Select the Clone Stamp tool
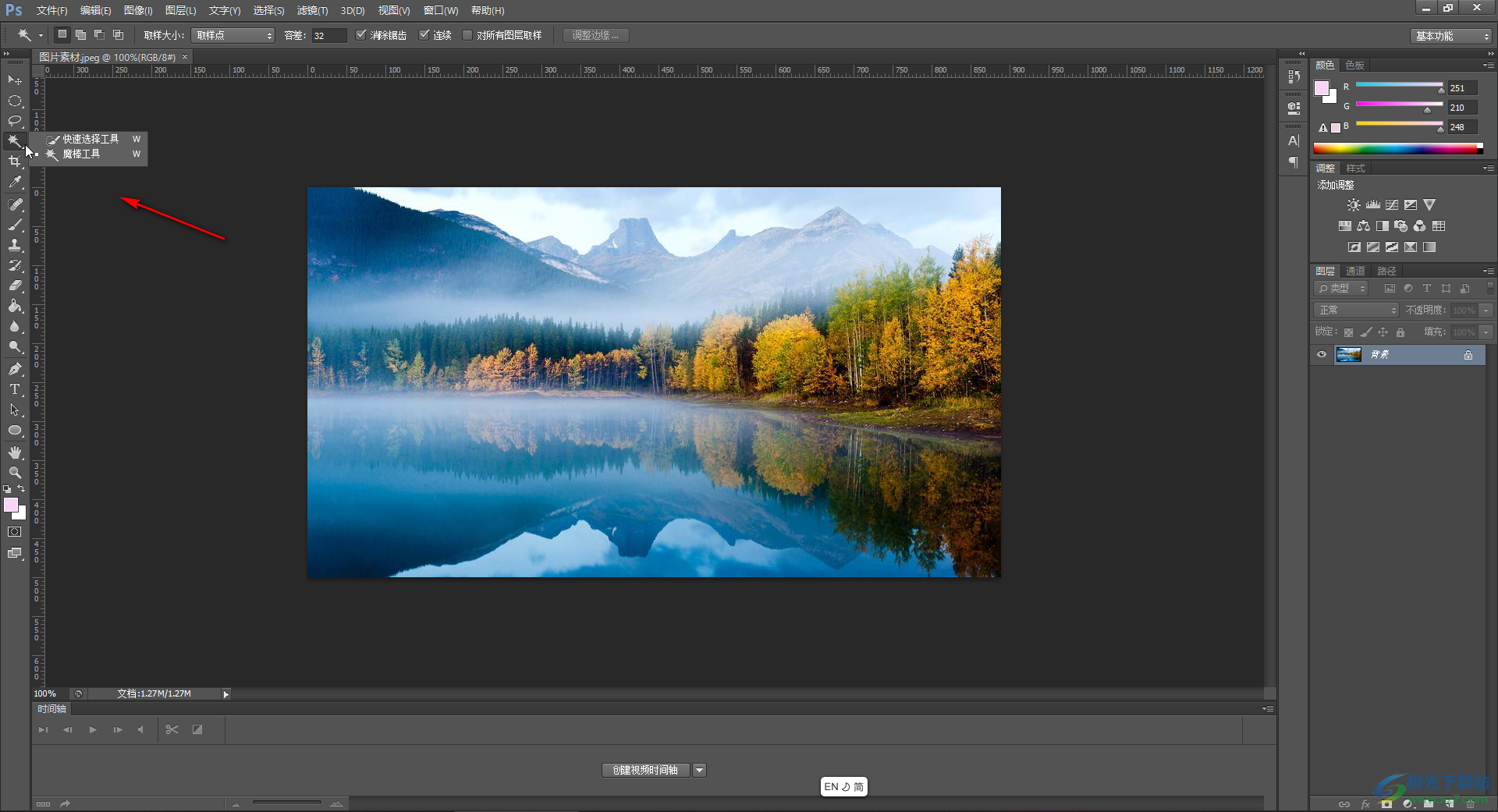 coord(15,245)
